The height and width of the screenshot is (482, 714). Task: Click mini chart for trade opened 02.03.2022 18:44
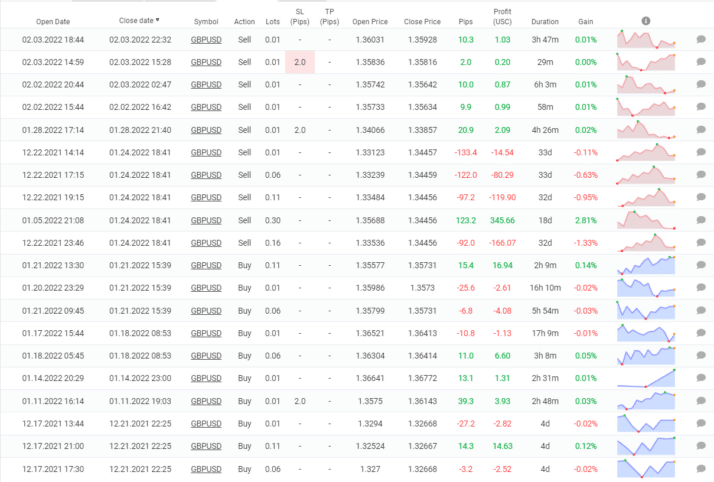(646, 40)
